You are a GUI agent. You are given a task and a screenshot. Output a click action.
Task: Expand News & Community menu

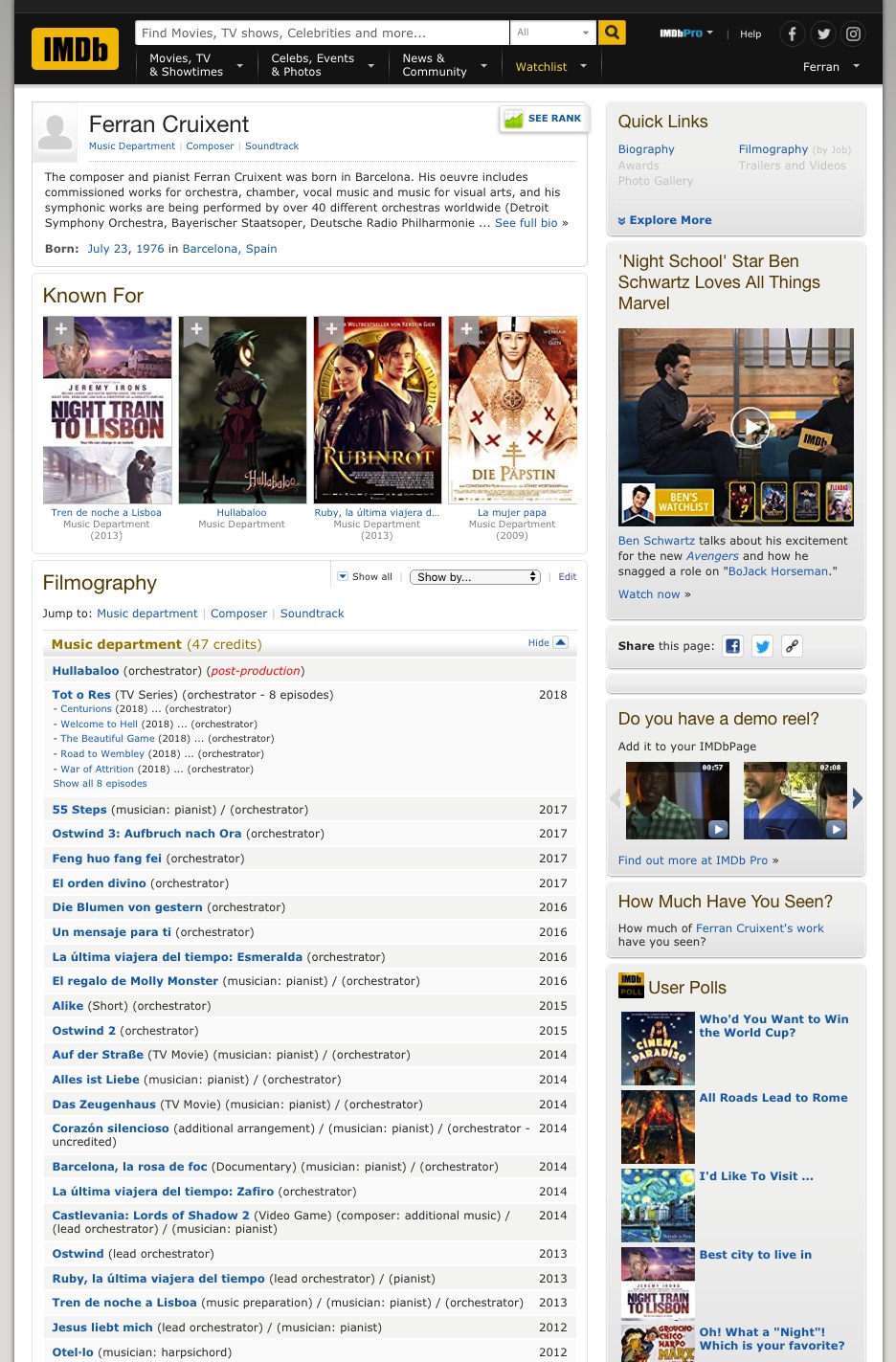444,65
